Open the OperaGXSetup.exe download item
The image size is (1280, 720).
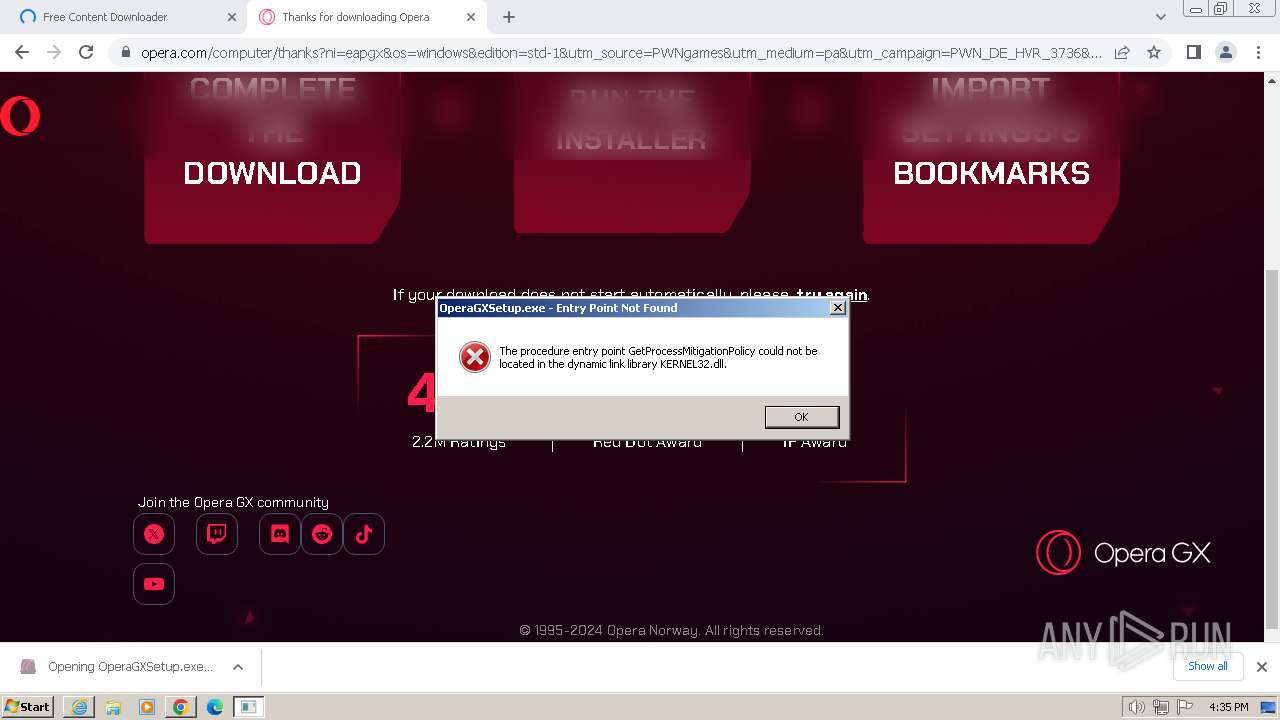[x=118, y=667]
